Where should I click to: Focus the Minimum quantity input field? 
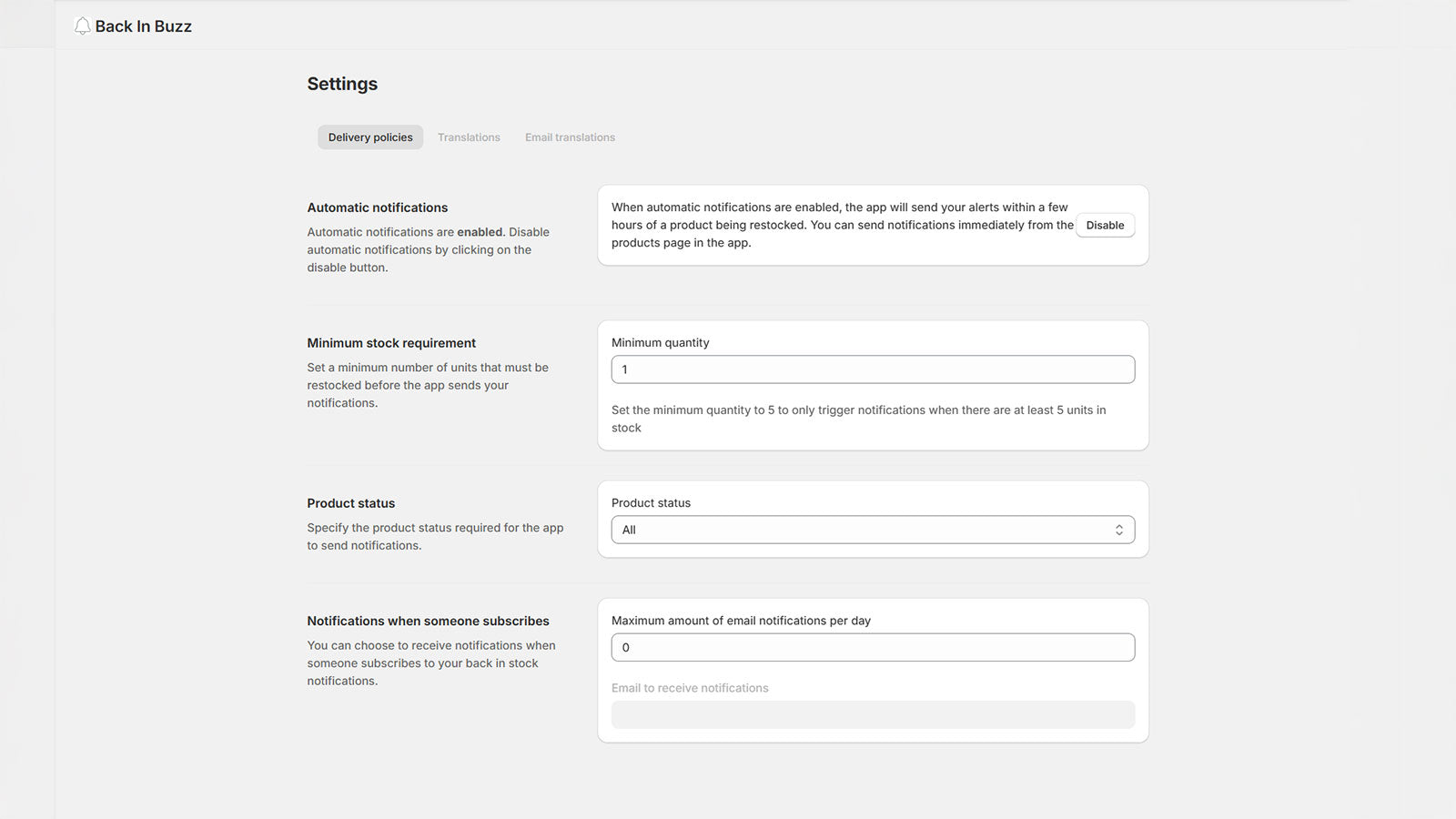(873, 369)
